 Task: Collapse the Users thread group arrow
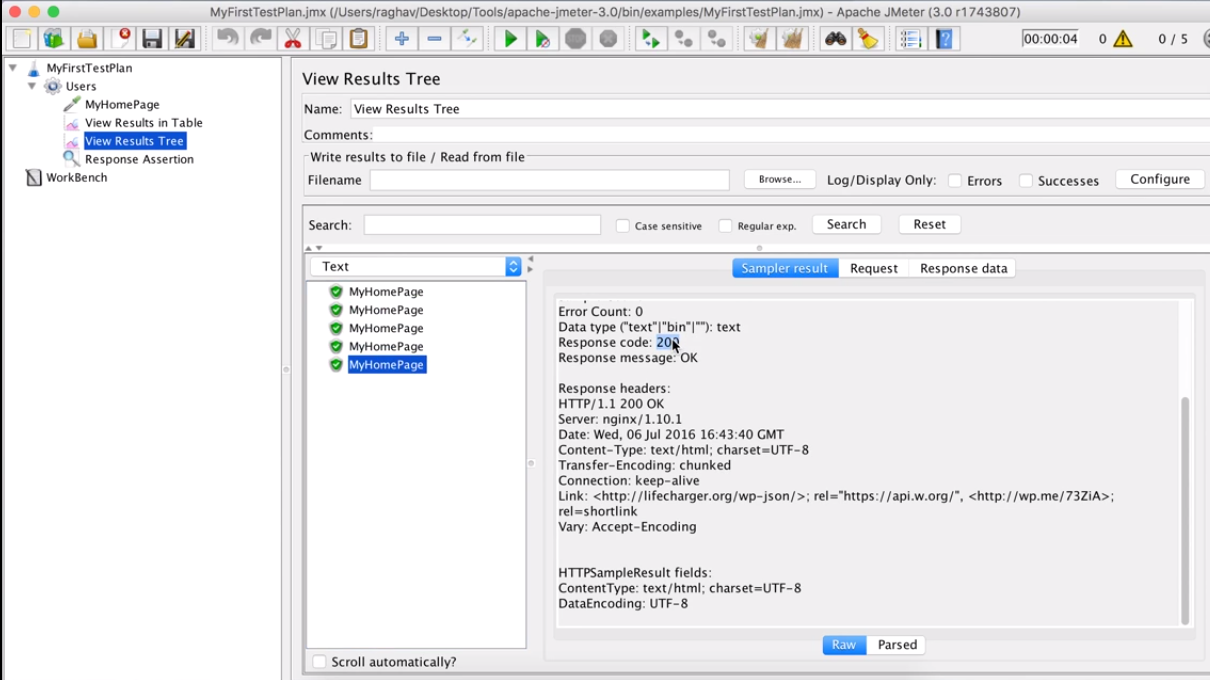pyautogui.click(x=32, y=86)
